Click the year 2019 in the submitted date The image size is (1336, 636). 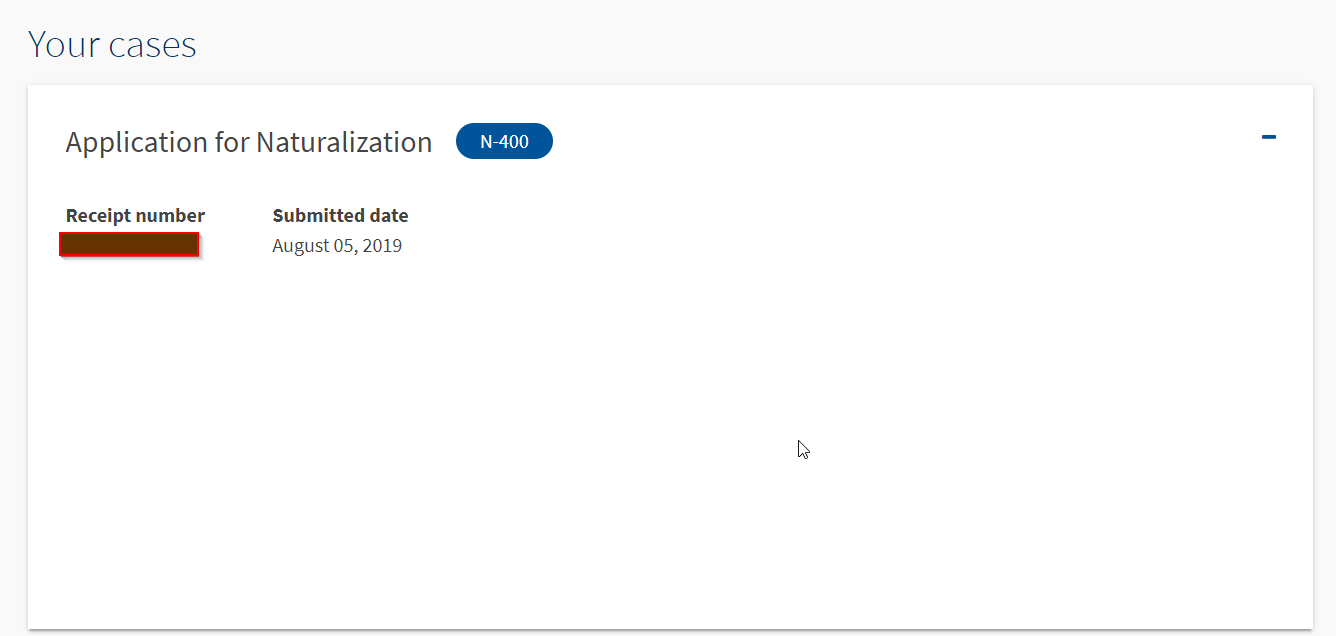click(382, 246)
